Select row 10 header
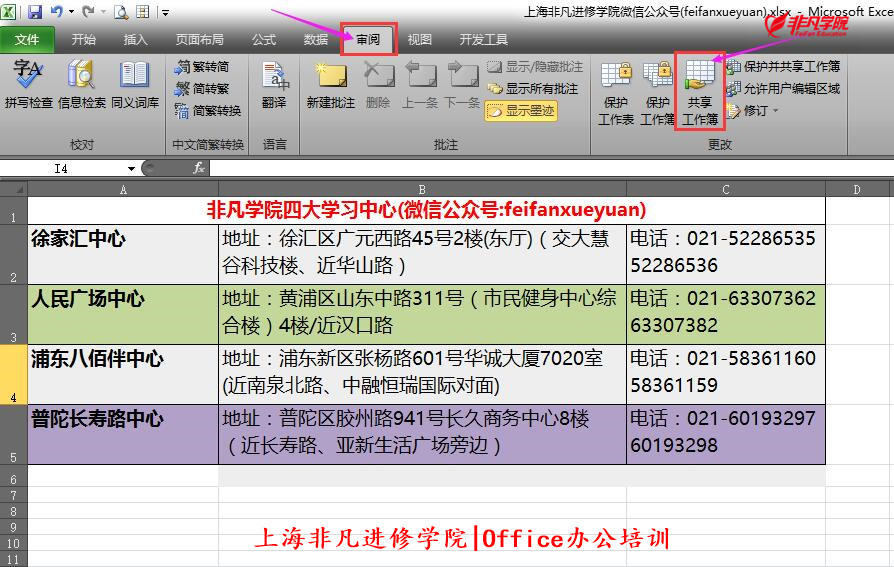Screen dimensions: 894x567 13,543
